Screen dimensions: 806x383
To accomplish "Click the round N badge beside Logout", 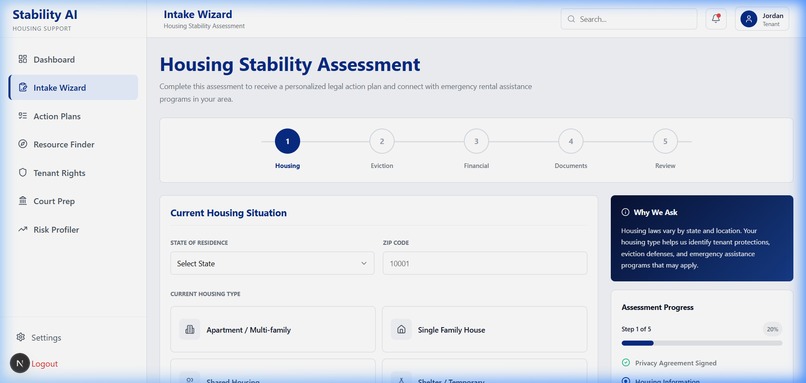I will (x=20, y=363).
